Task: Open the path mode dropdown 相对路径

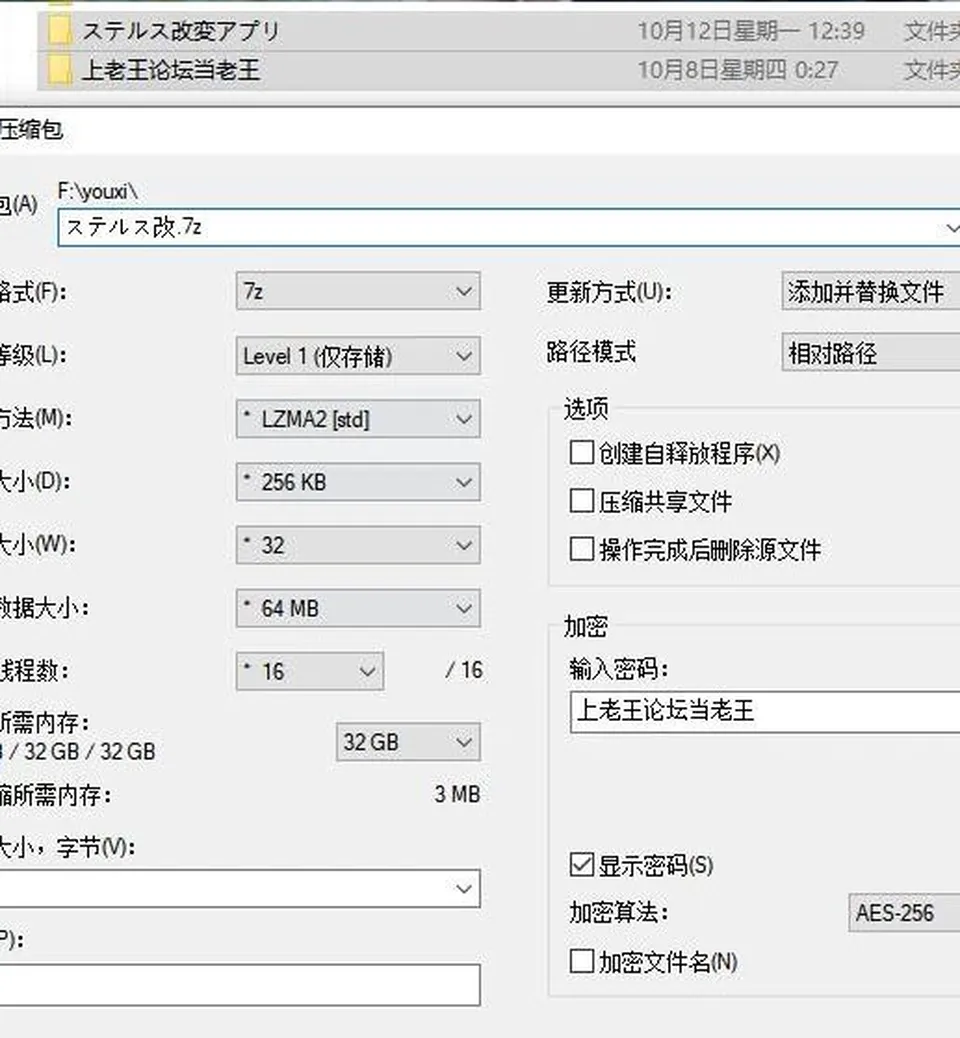Action: [x=871, y=353]
